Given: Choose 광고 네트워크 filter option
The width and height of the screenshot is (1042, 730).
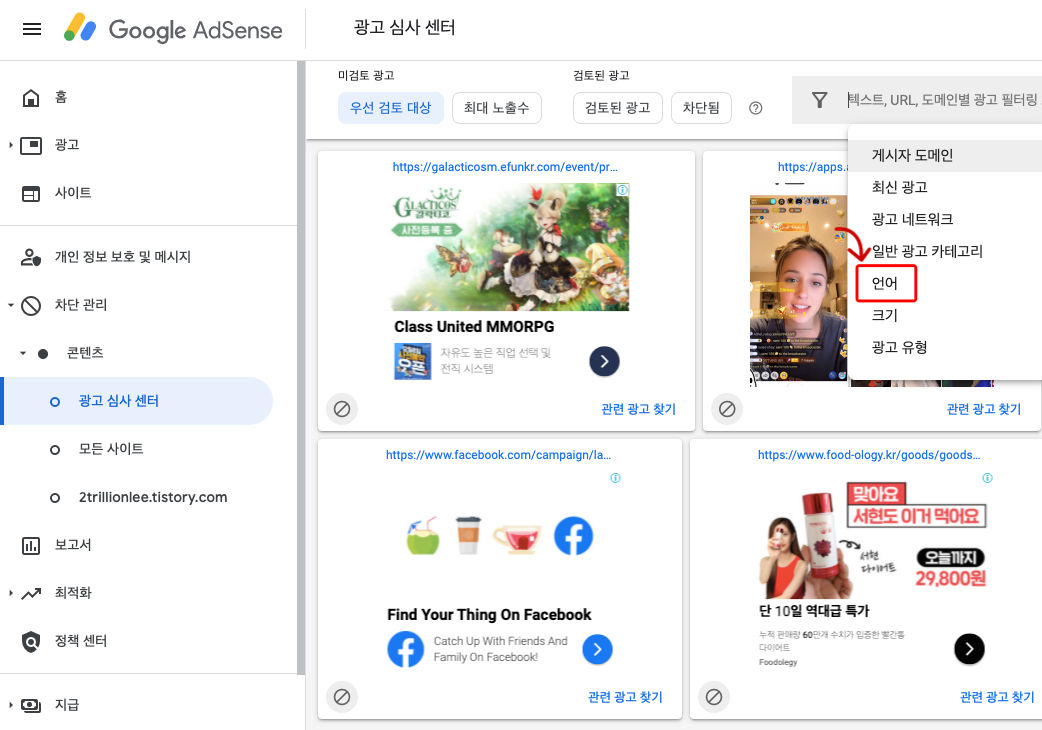Looking at the screenshot, I should coord(945,219).
